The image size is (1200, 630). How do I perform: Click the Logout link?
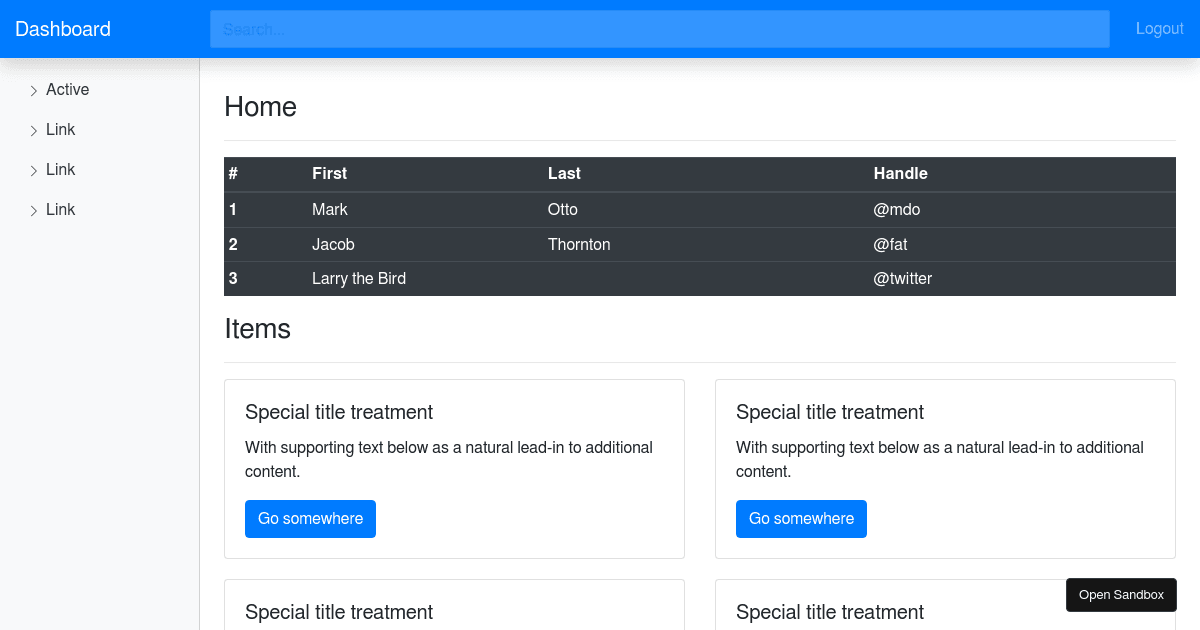pos(1159,28)
